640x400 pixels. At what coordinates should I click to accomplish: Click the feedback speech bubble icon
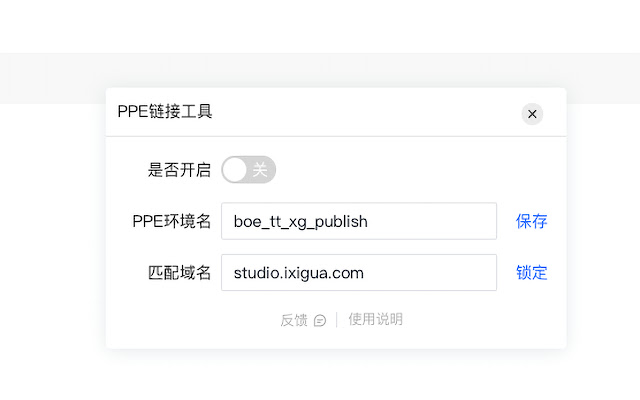pyautogui.click(x=320, y=321)
